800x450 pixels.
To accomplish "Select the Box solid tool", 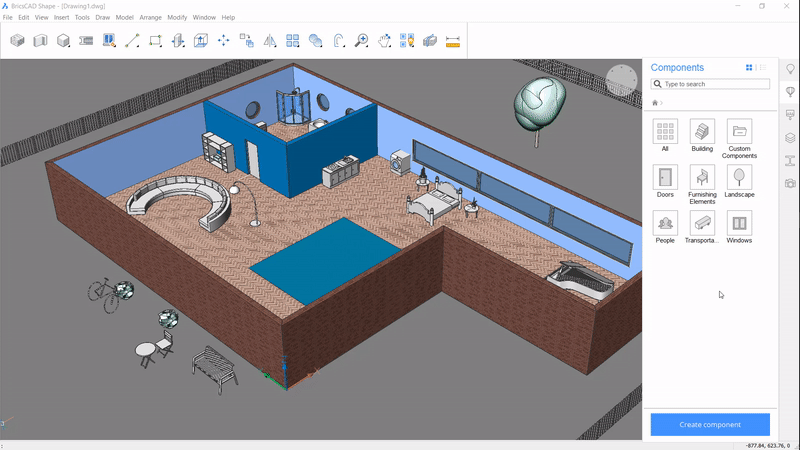I will [x=63, y=40].
